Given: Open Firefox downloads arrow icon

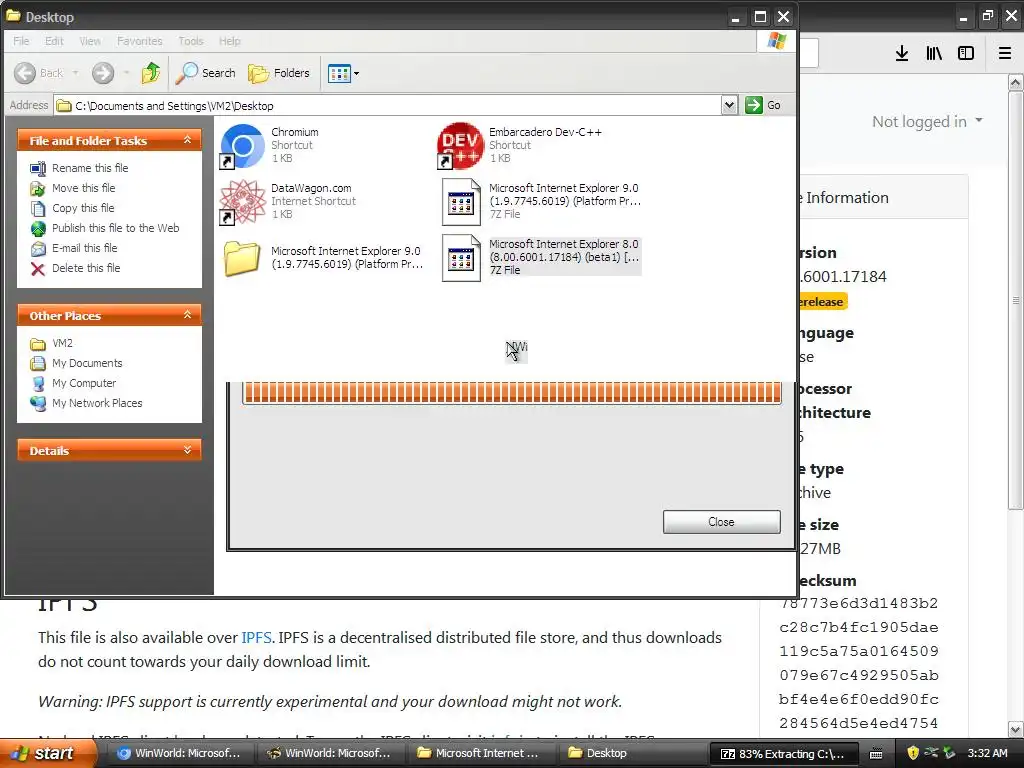Looking at the screenshot, I should [902, 53].
